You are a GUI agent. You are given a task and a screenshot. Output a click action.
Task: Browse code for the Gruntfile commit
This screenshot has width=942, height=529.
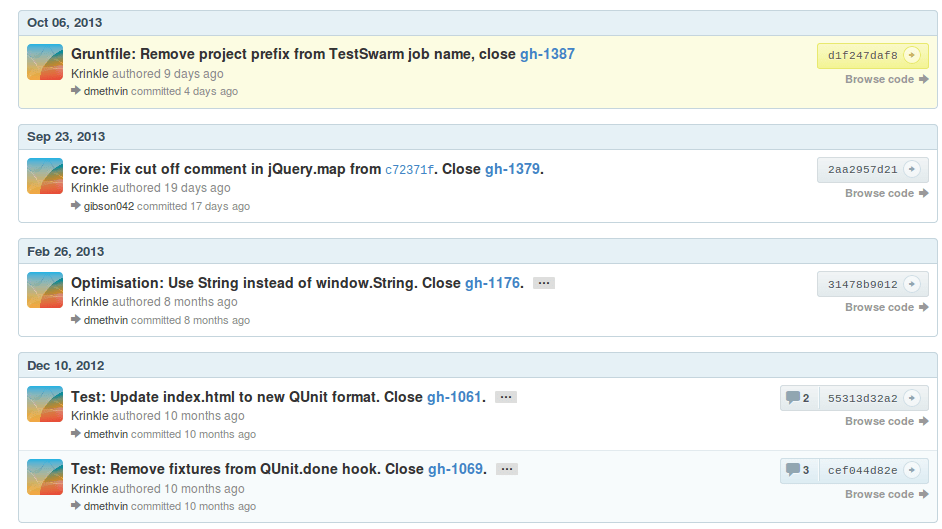[x=887, y=79]
